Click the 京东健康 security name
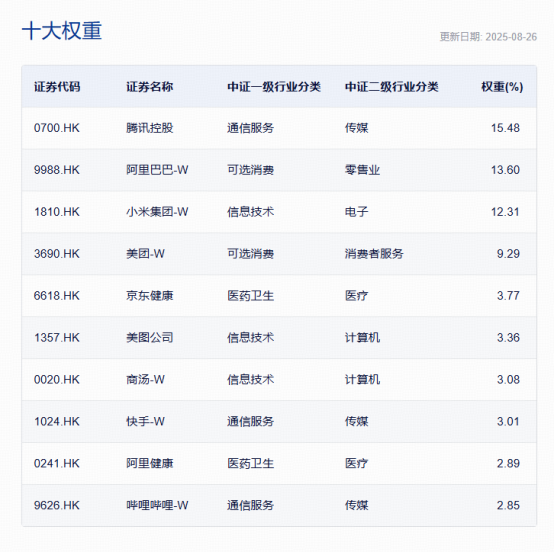Screen dimensions: 554x553 150,296
